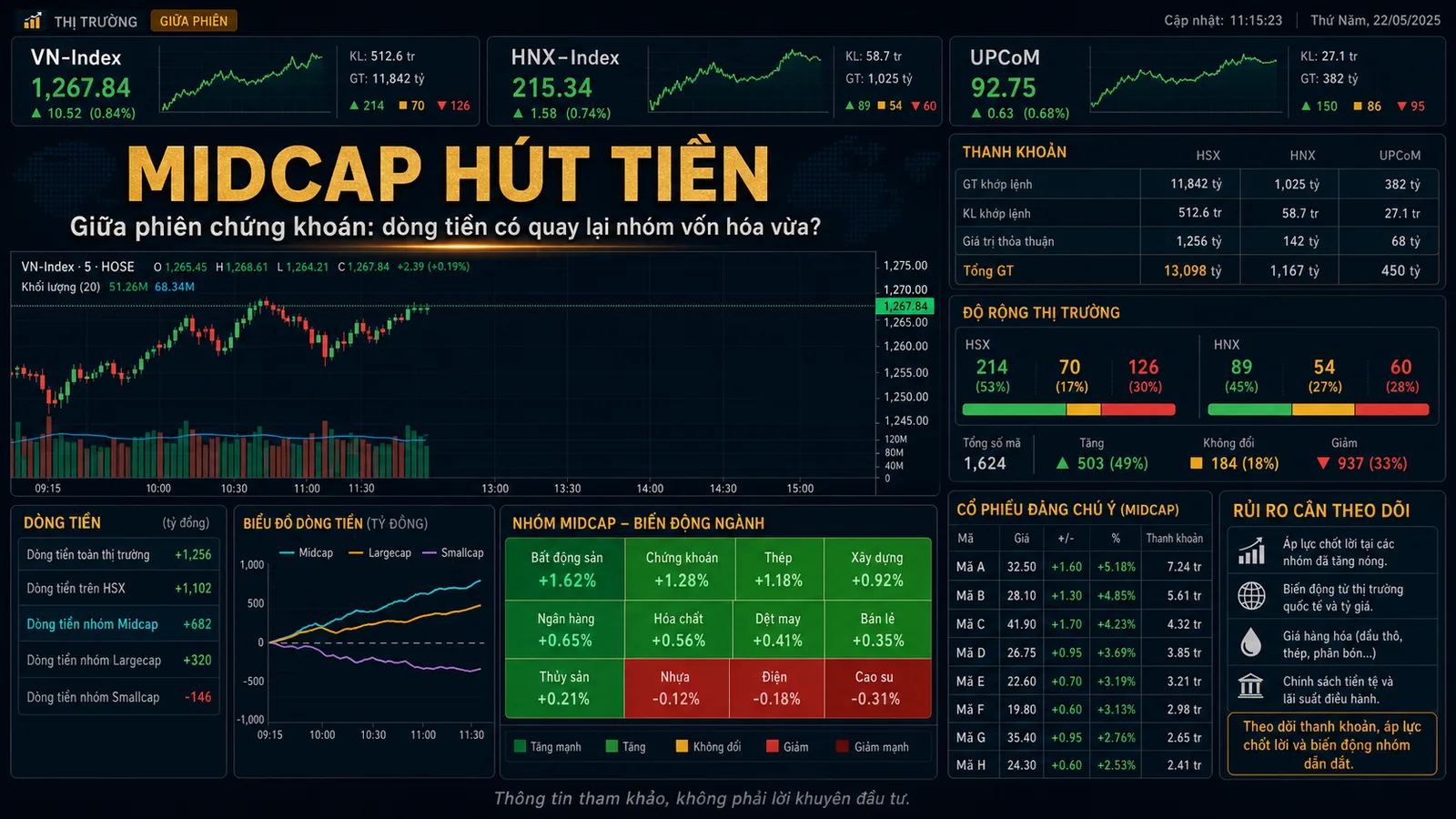Select row Dòng tiền nhóm Midcap
The image size is (1456, 819).
tap(119, 624)
